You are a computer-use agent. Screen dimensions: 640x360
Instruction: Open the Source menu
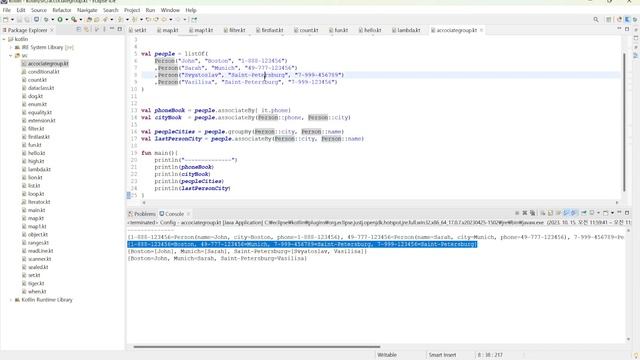point(39,10)
